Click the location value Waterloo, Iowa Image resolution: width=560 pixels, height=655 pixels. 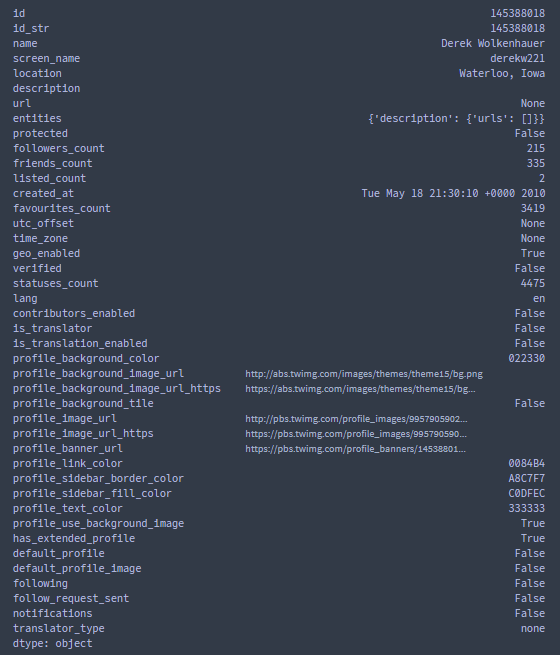tap(502, 74)
